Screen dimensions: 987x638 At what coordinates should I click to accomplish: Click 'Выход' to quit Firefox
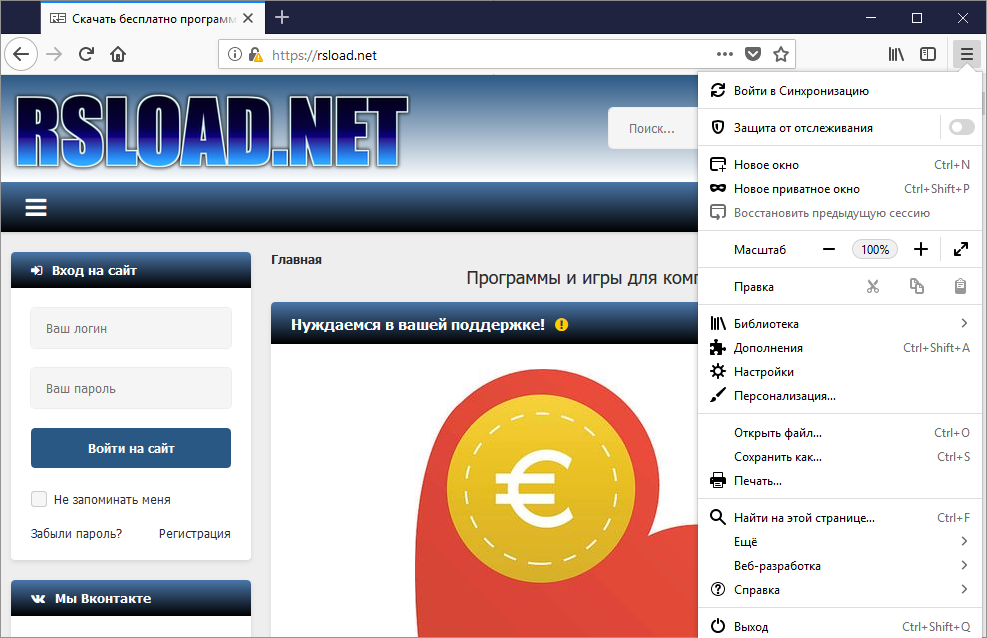point(840,627)
